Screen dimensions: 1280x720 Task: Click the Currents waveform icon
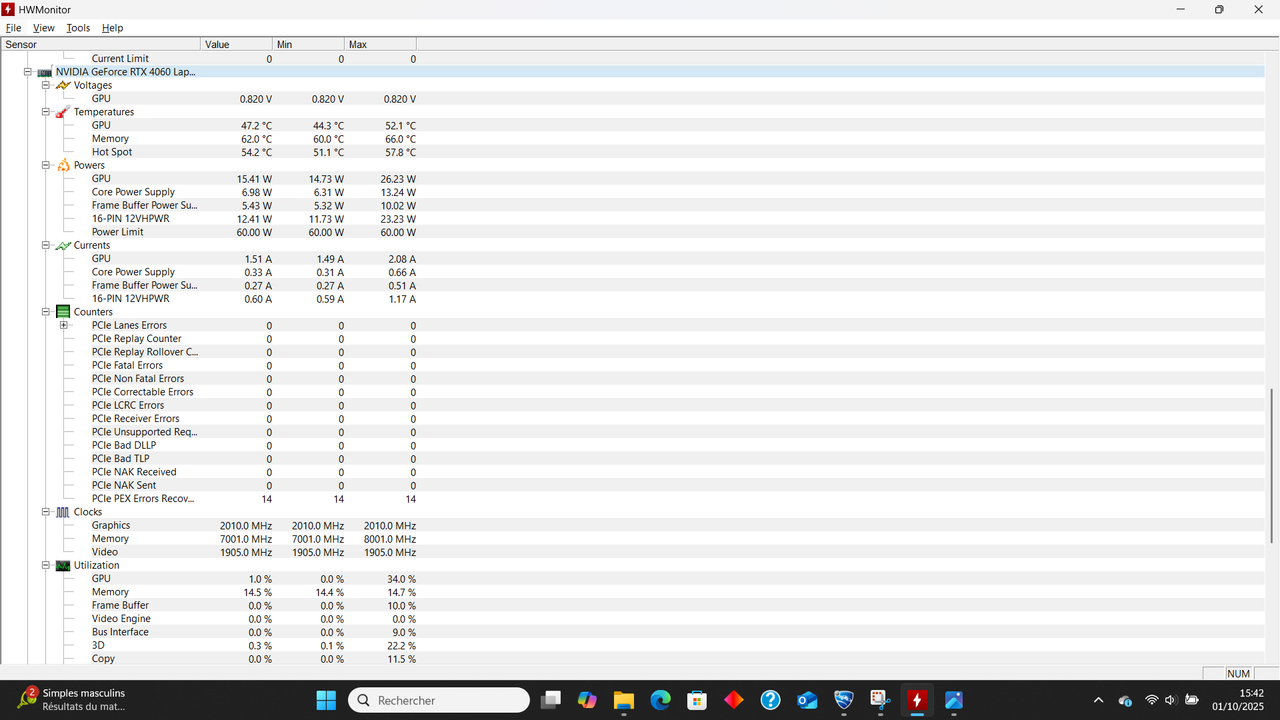pos(63,245)
